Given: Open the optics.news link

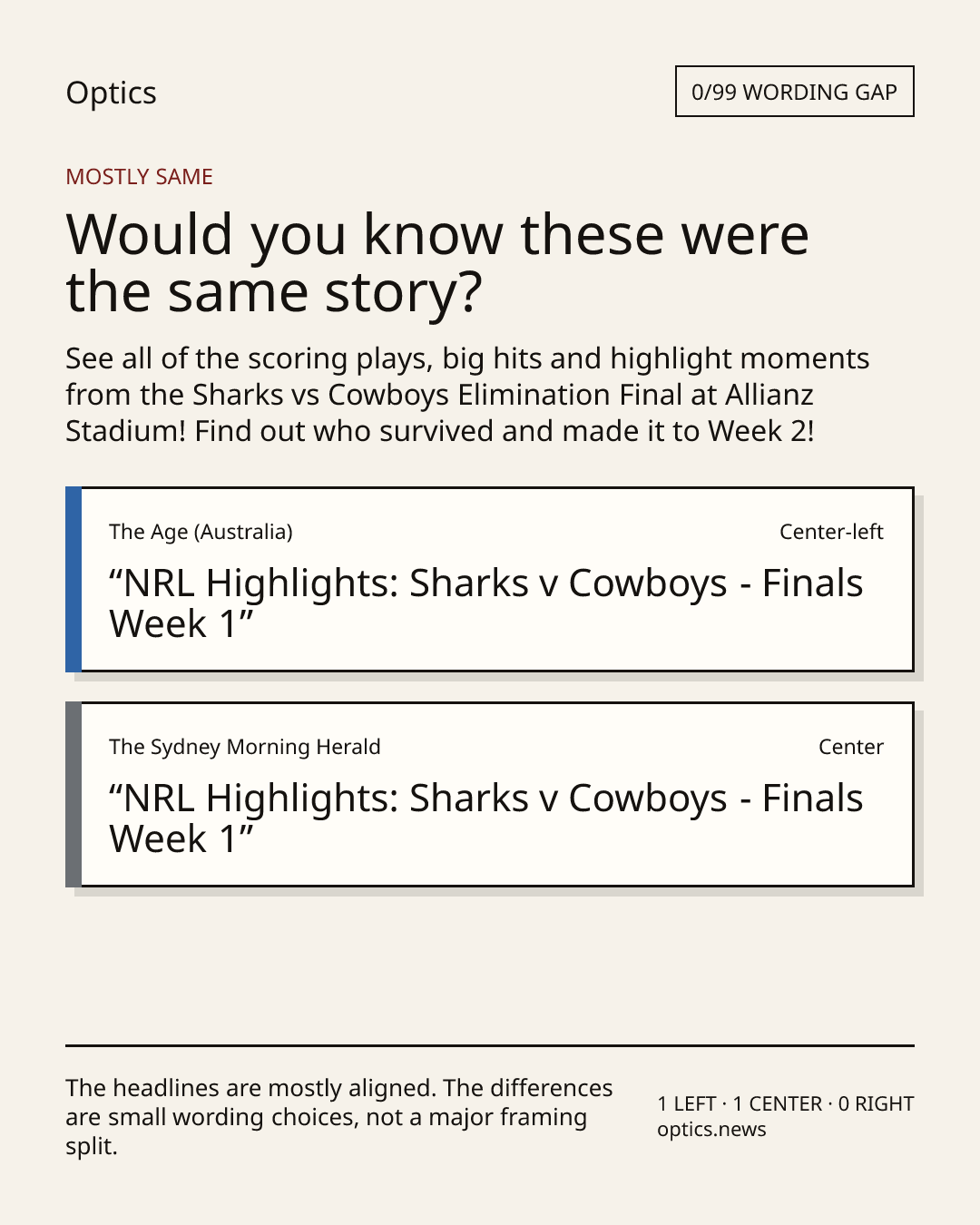Looking at the screenshot, I should (x=711, y=1130).
